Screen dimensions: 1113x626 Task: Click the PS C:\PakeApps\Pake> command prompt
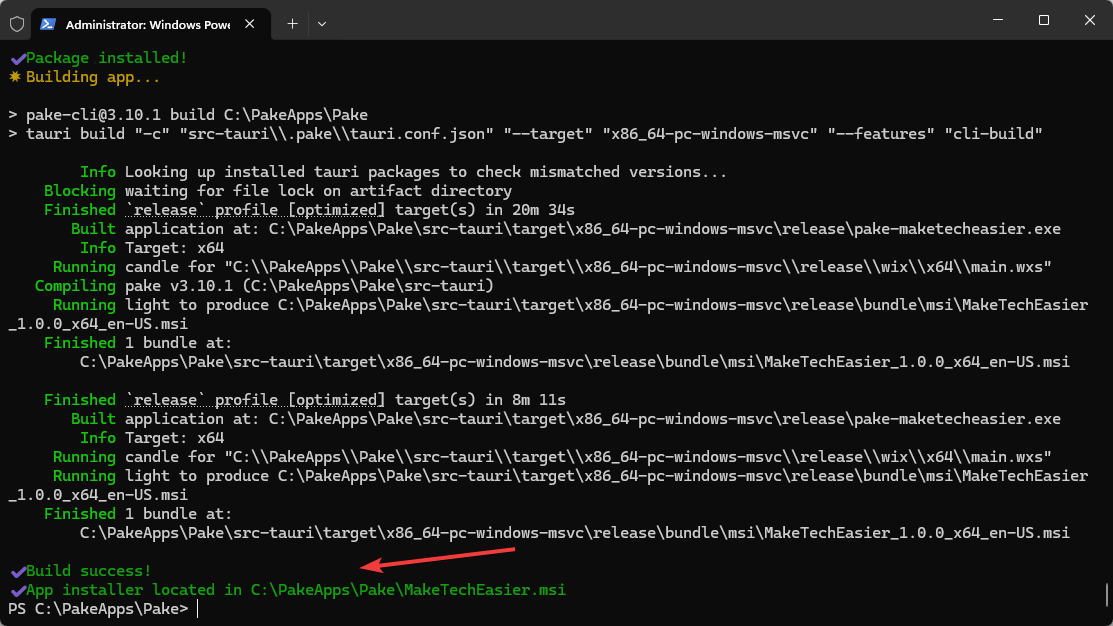[x=98, y=609]
